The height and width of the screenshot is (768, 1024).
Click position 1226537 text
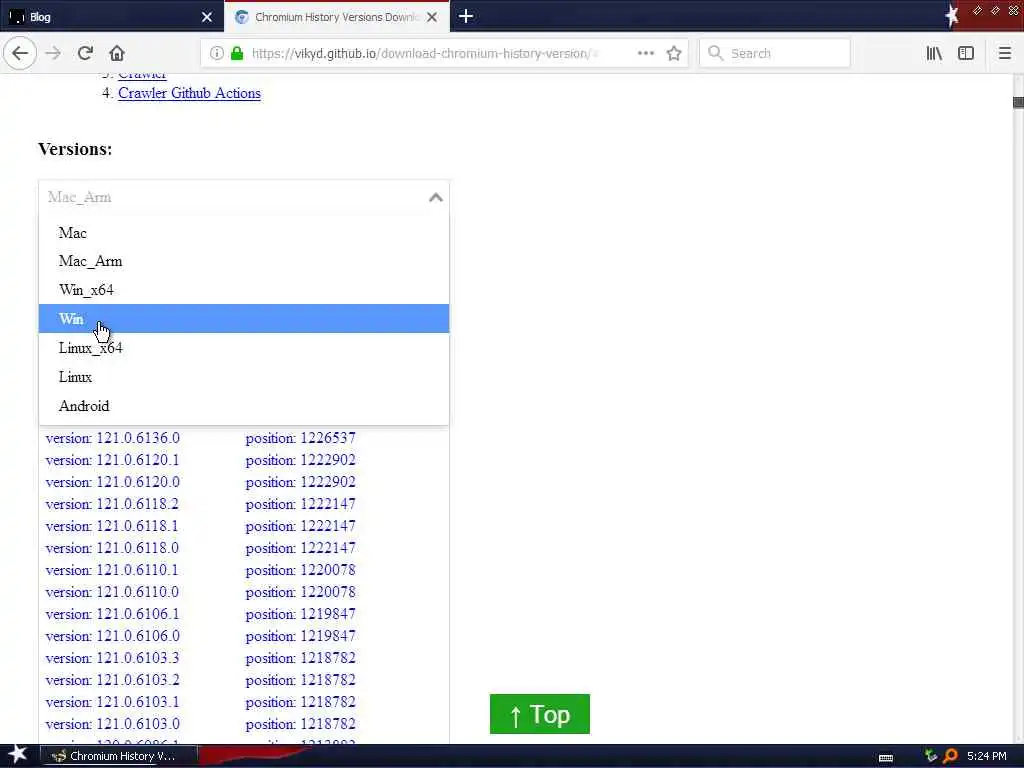[x=300, y=438]
